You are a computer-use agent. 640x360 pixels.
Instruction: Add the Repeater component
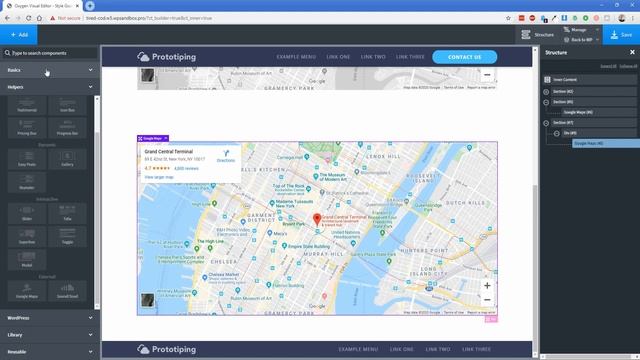(27, 182)
